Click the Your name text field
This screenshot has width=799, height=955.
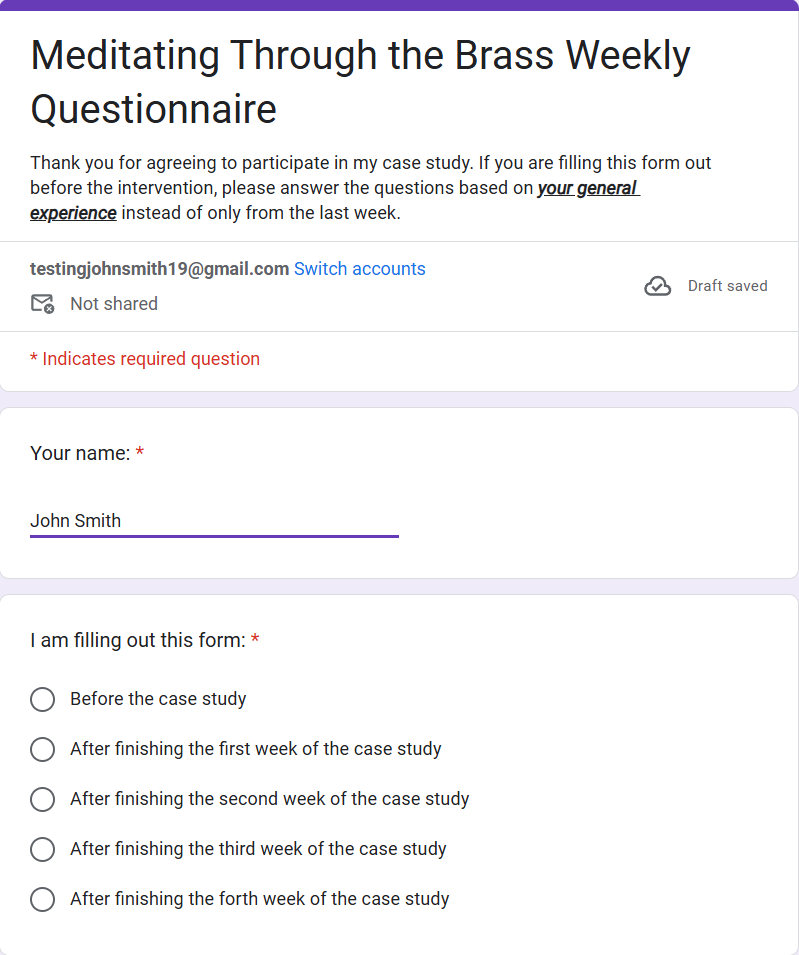(x=214, y=521)
